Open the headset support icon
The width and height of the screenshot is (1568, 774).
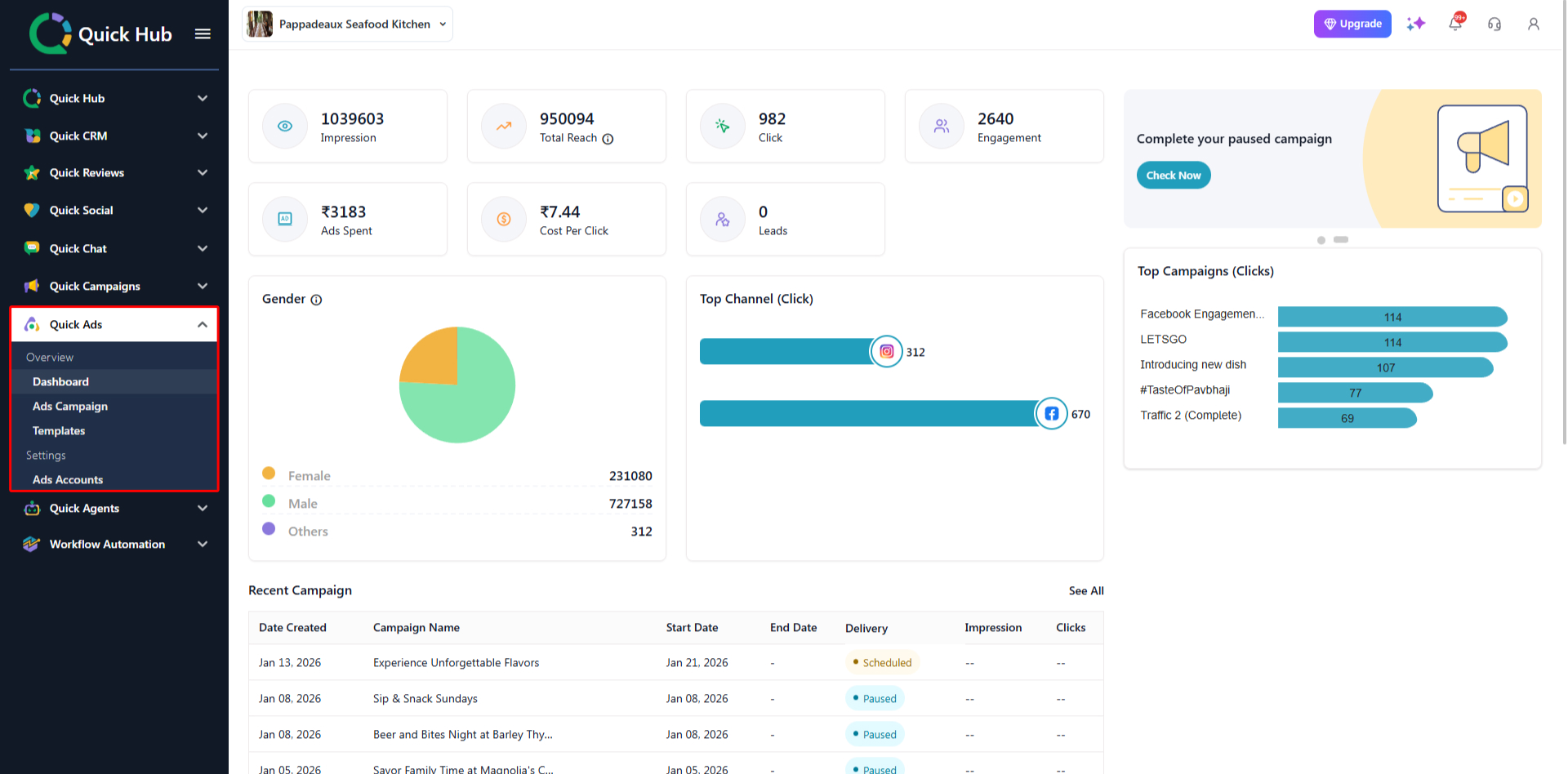coord(1494,24)
